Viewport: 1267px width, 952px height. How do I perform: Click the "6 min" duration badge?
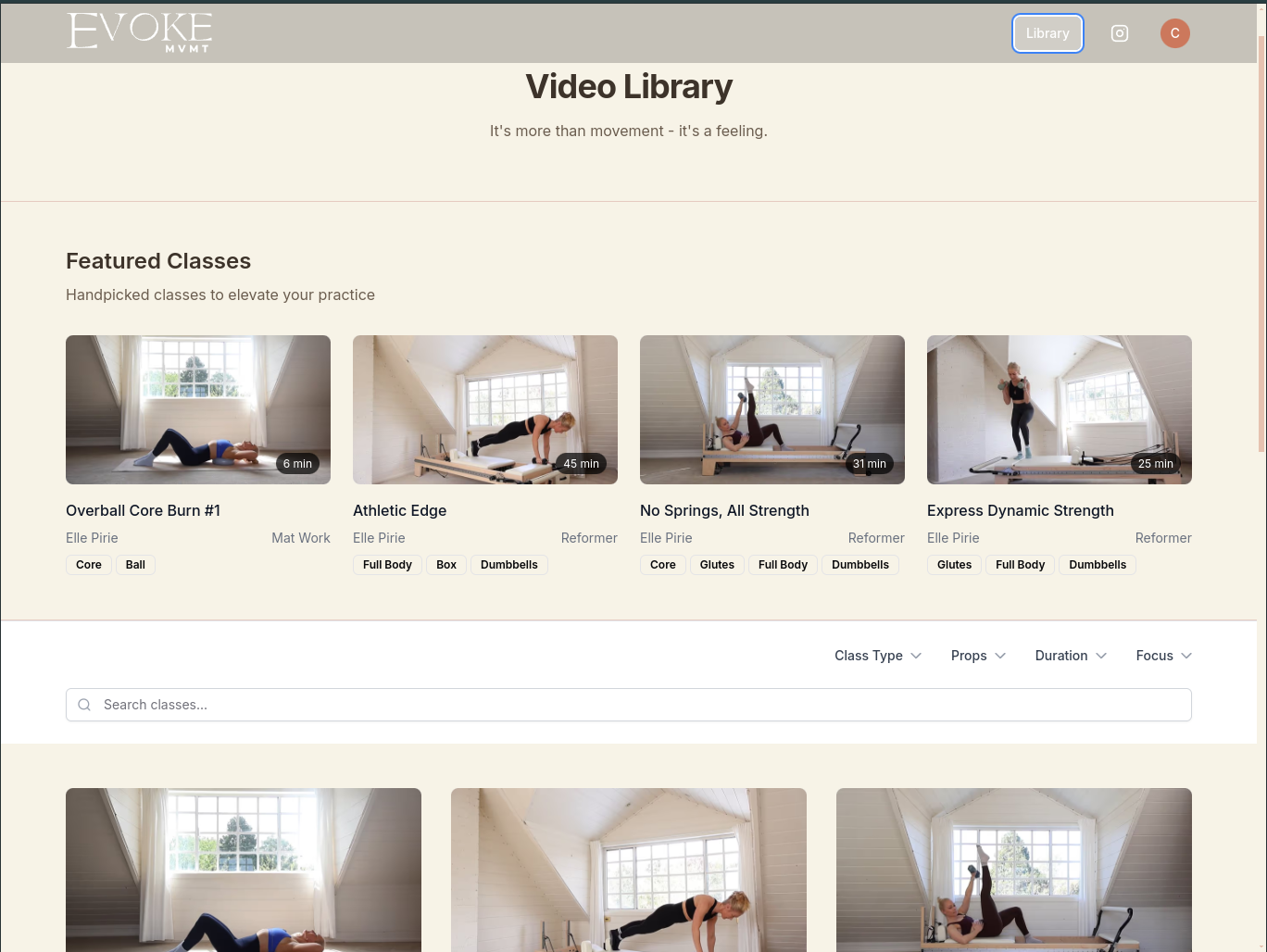[x=296, y=463]
